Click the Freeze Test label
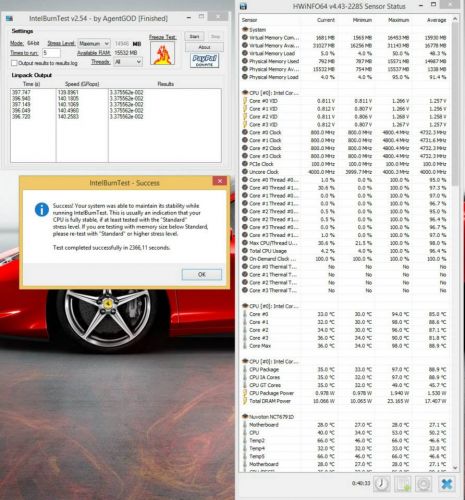465x500 pixels. click(163, 37)
